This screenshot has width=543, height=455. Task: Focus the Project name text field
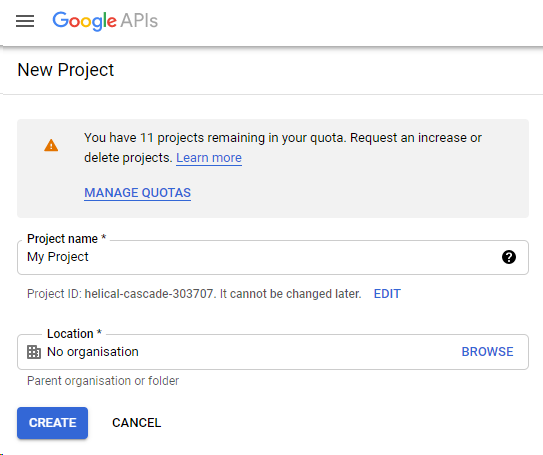pyautogui.click(x=273, y=257)
